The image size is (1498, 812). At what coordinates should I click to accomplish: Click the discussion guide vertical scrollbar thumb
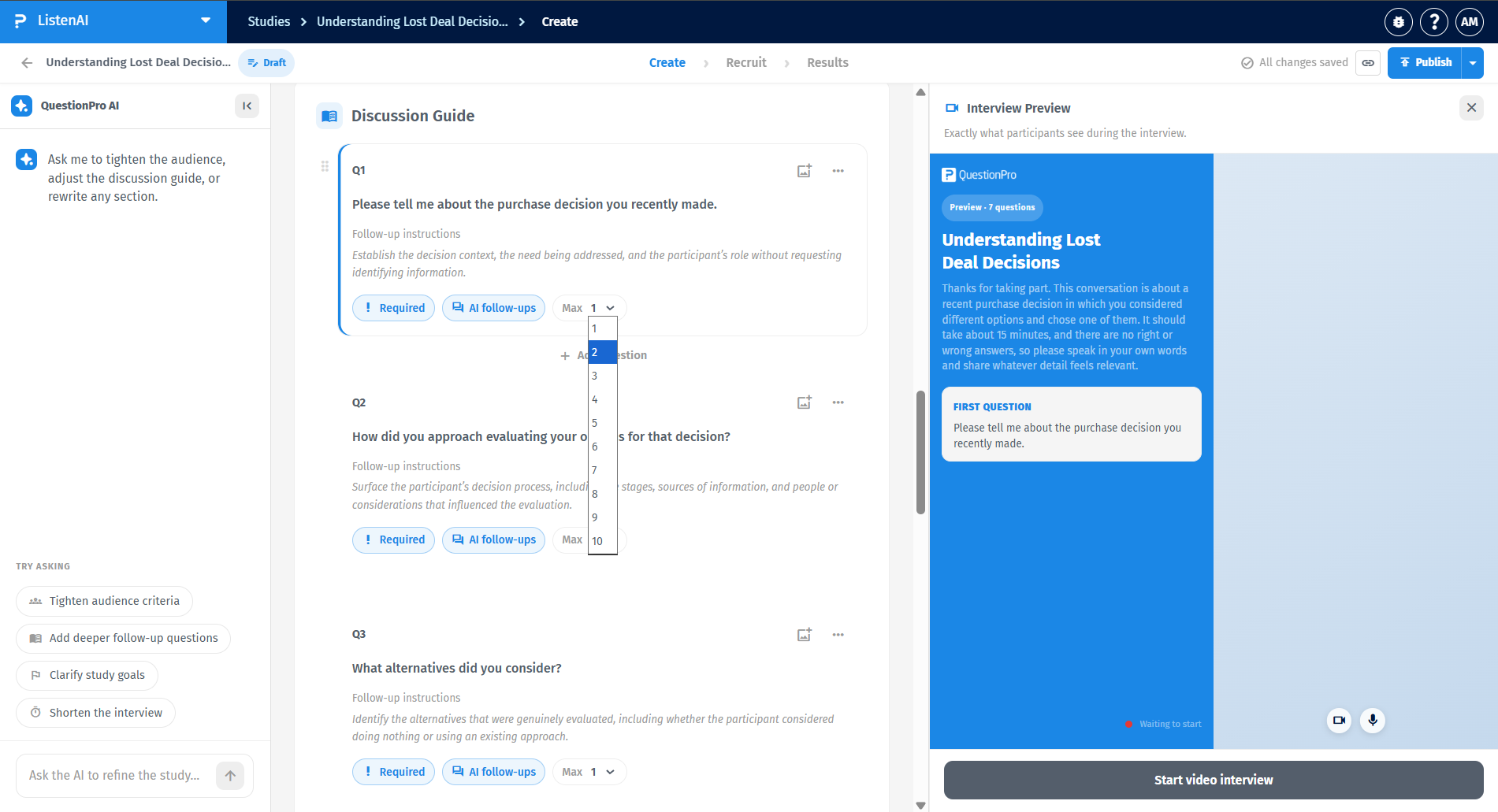coord(920,452)
